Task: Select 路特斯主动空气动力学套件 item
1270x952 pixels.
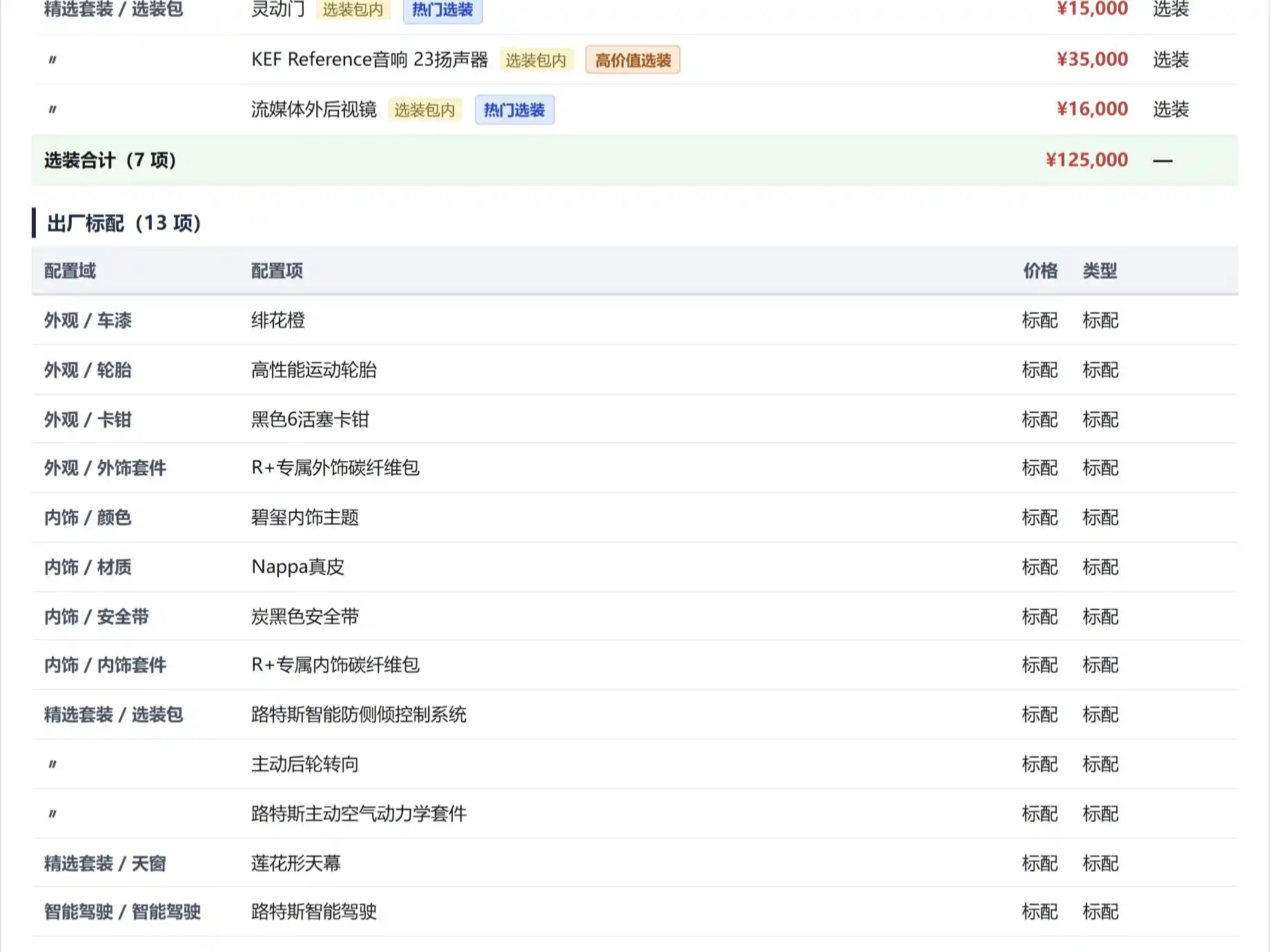Action: pos(359,814)
